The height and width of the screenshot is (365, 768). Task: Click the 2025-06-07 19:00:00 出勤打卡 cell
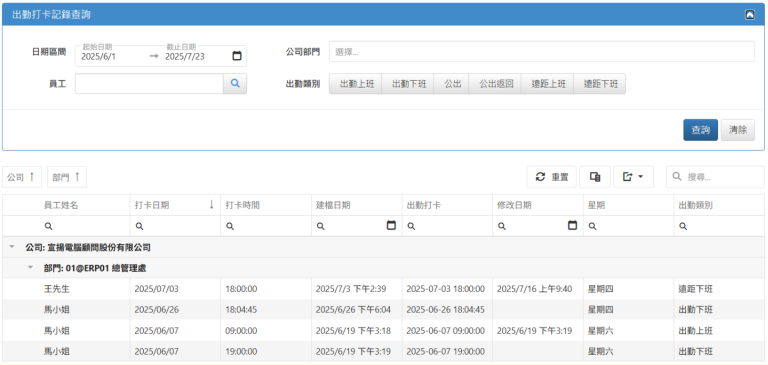tap(447, 351)
